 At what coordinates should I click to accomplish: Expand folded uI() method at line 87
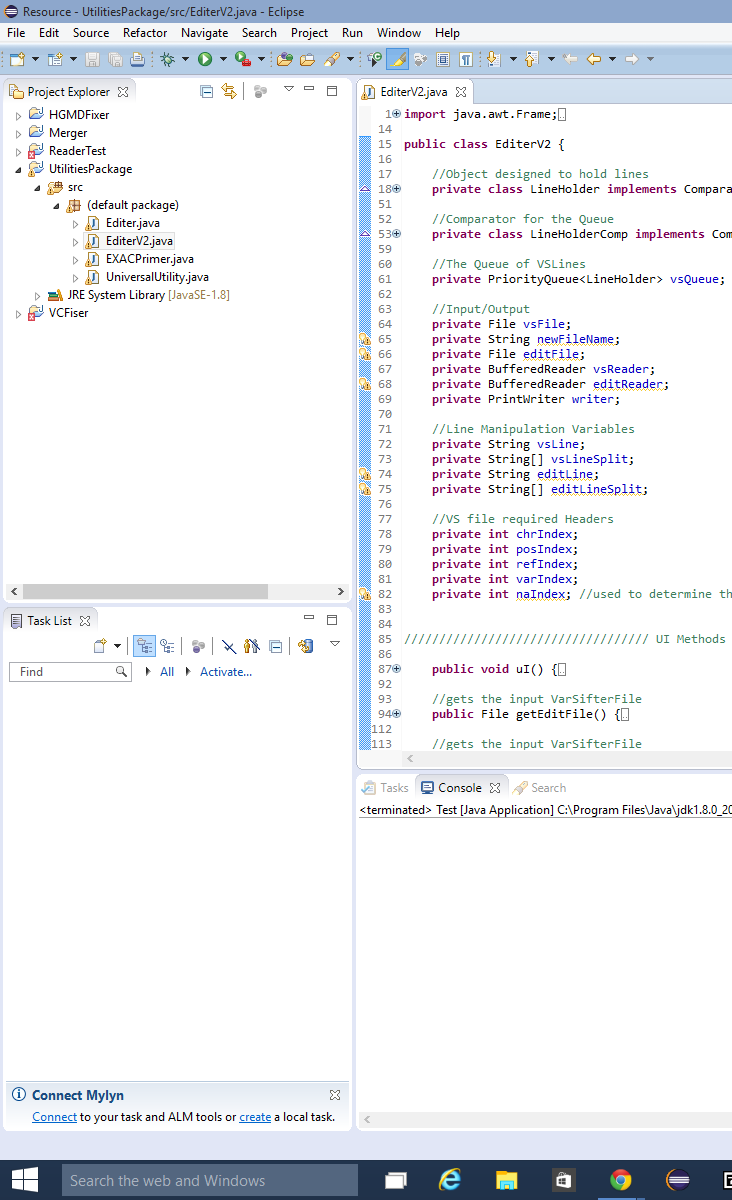396,669
